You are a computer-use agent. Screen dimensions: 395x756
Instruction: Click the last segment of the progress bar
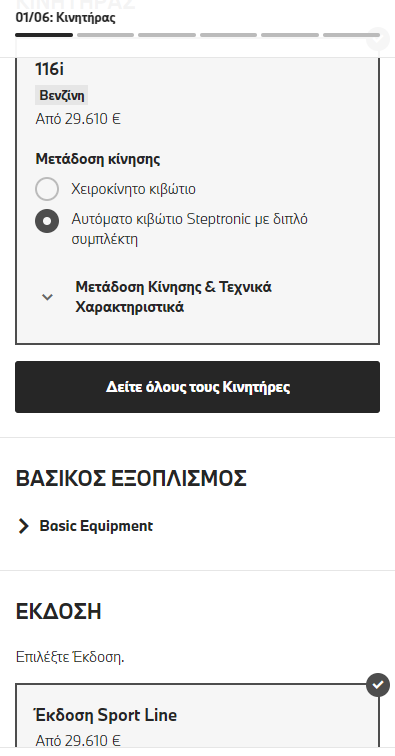(351, 35)
